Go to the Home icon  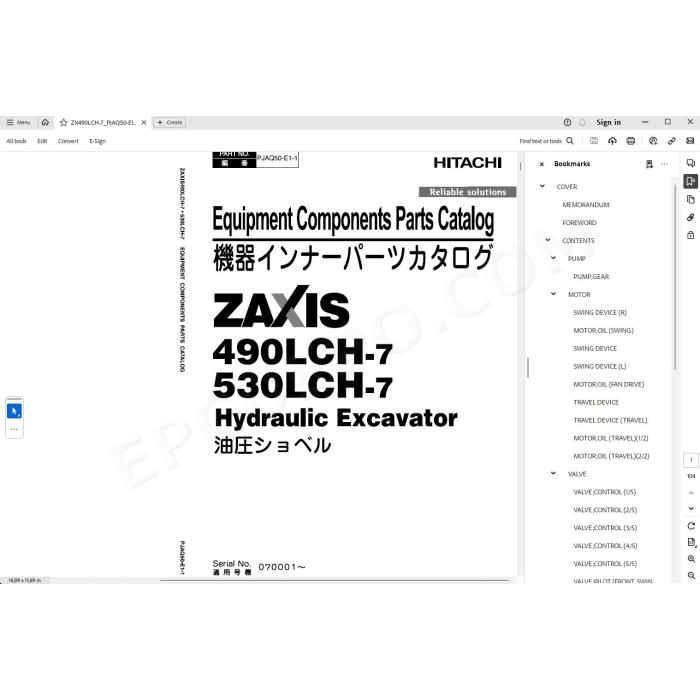click(x=45, y=122)
